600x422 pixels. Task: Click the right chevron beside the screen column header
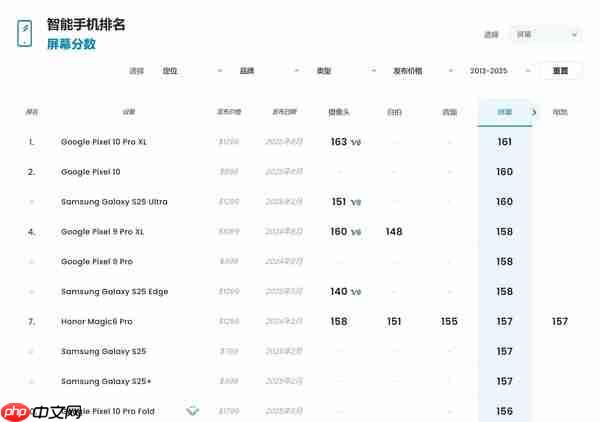(534, 112)
